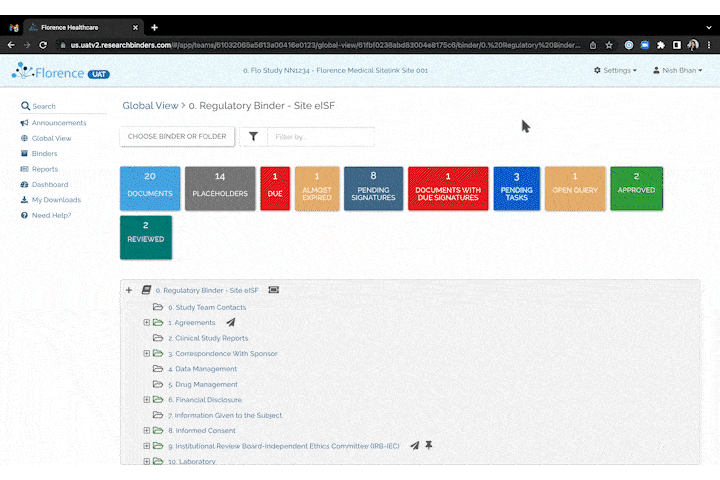Click the 2 Approved tile
Screen dimensions: 720x480
point(636,188)
